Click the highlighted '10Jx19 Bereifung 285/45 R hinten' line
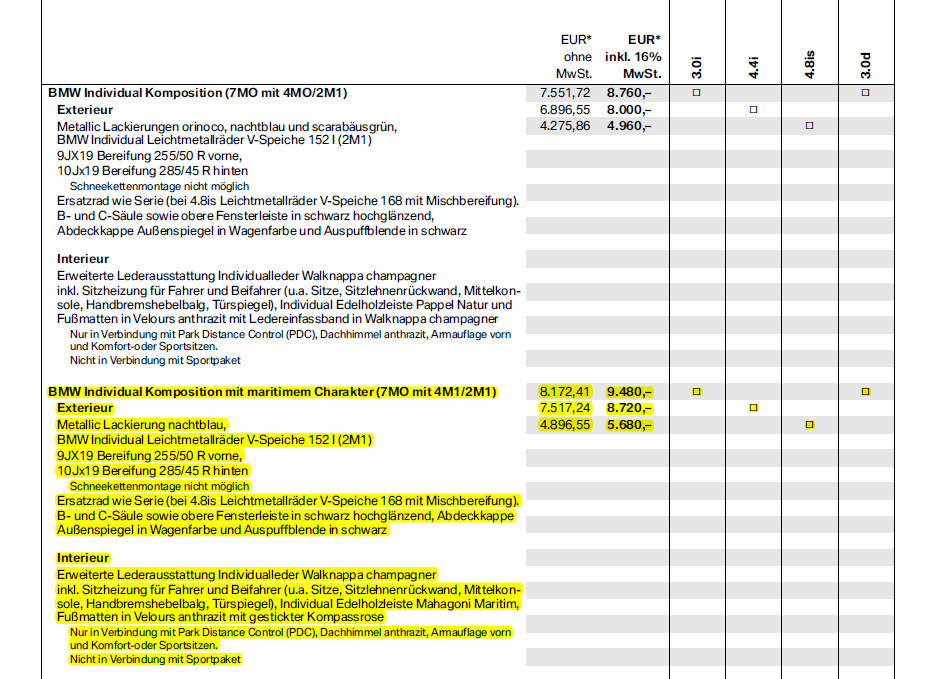Image resolution: width=934 pixels, height=679 pixels. pos(152,471)
